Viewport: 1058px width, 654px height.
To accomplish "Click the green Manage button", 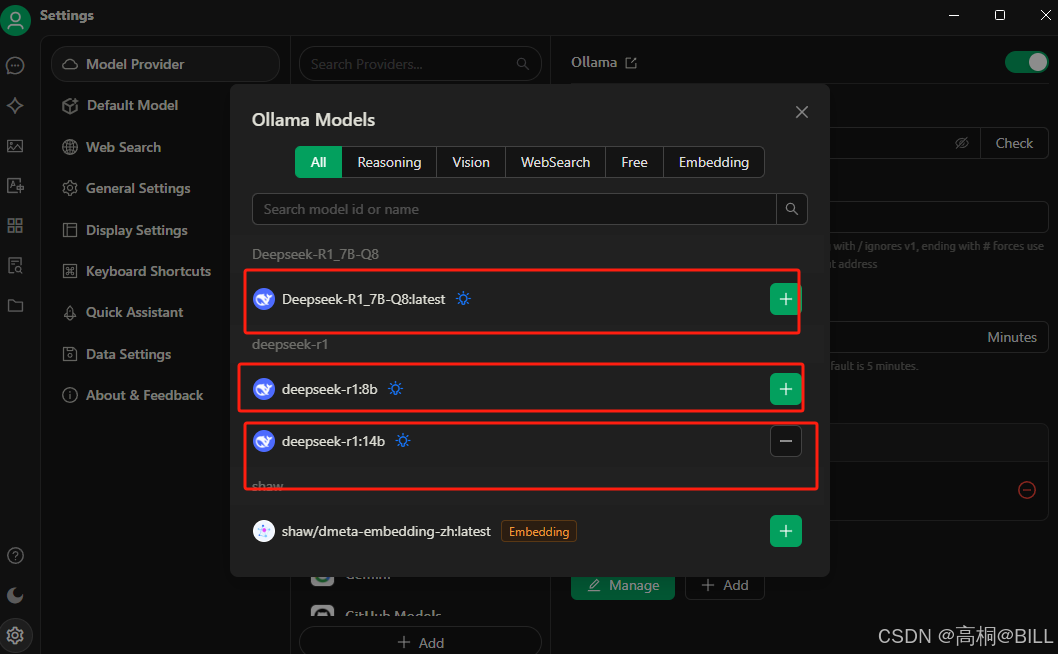I will tap(623, 586).
